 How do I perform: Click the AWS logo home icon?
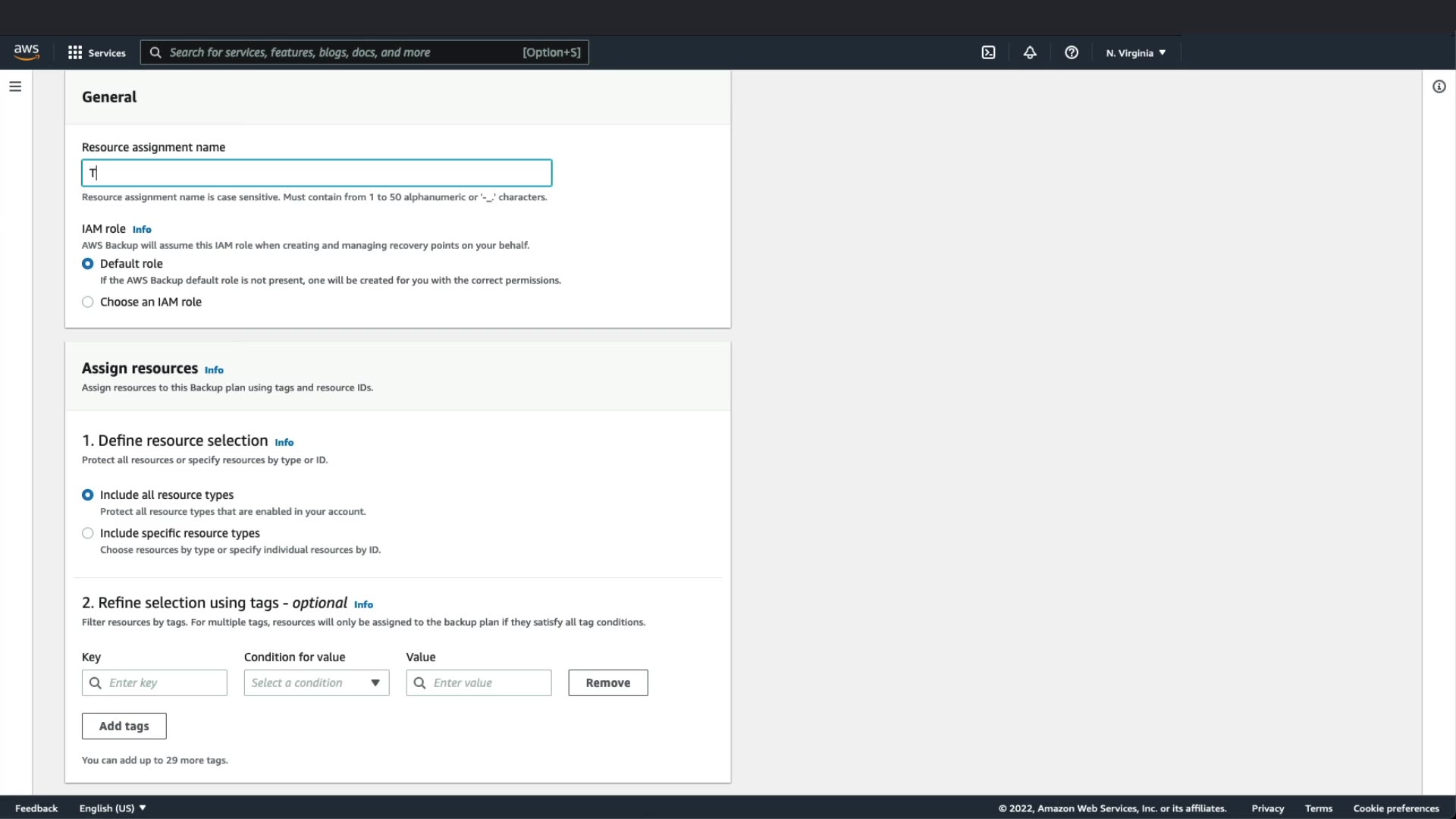pyautogui.click(x=27, y=52)
